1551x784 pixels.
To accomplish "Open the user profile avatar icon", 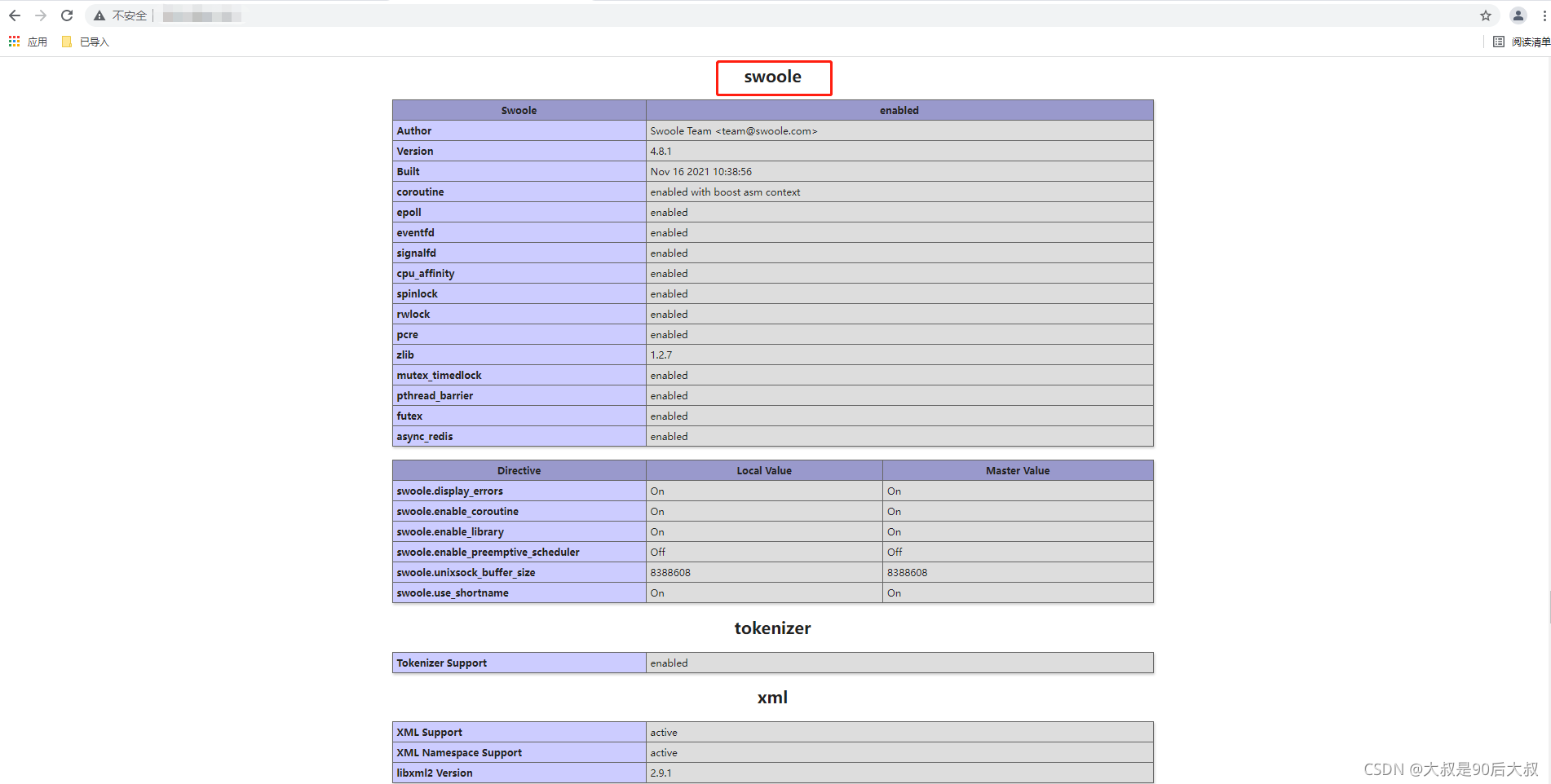I will (1518, 15).
